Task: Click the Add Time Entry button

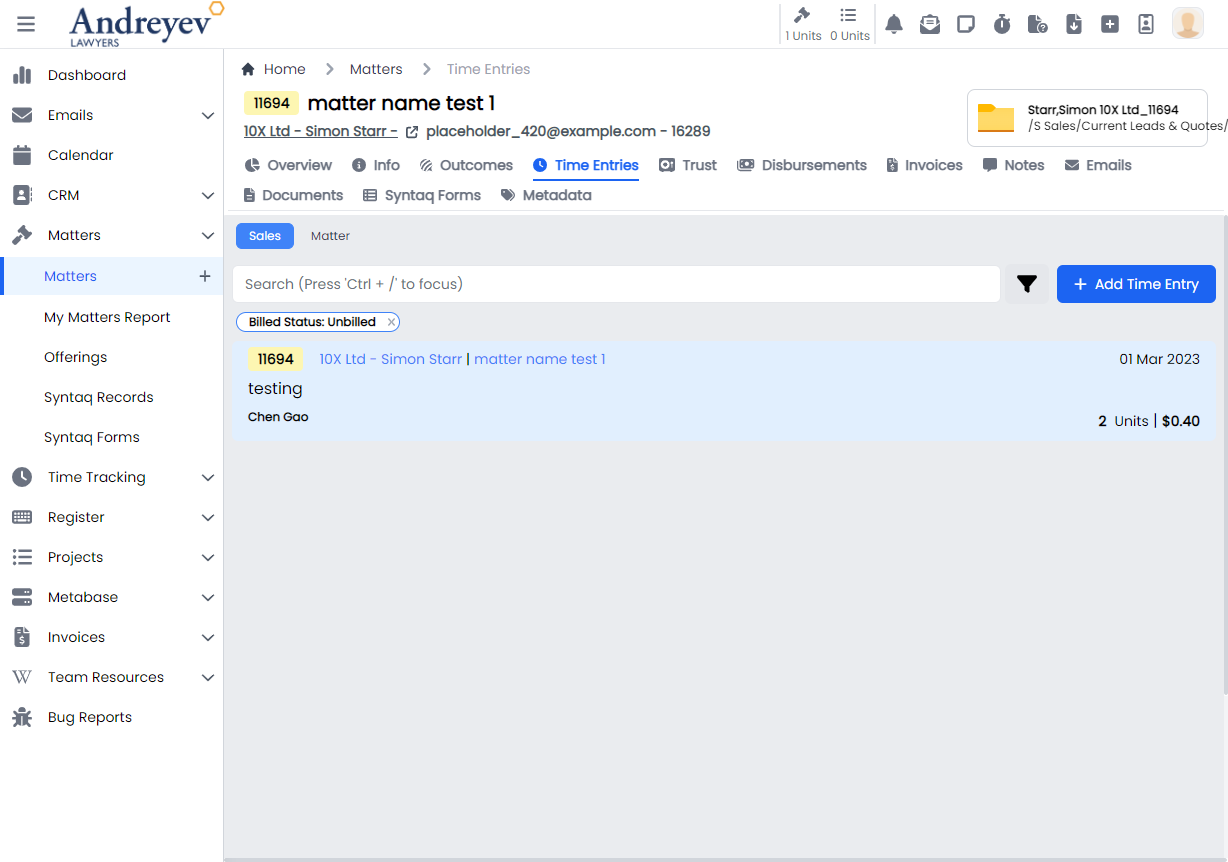Action: [x=1136, y=284]
